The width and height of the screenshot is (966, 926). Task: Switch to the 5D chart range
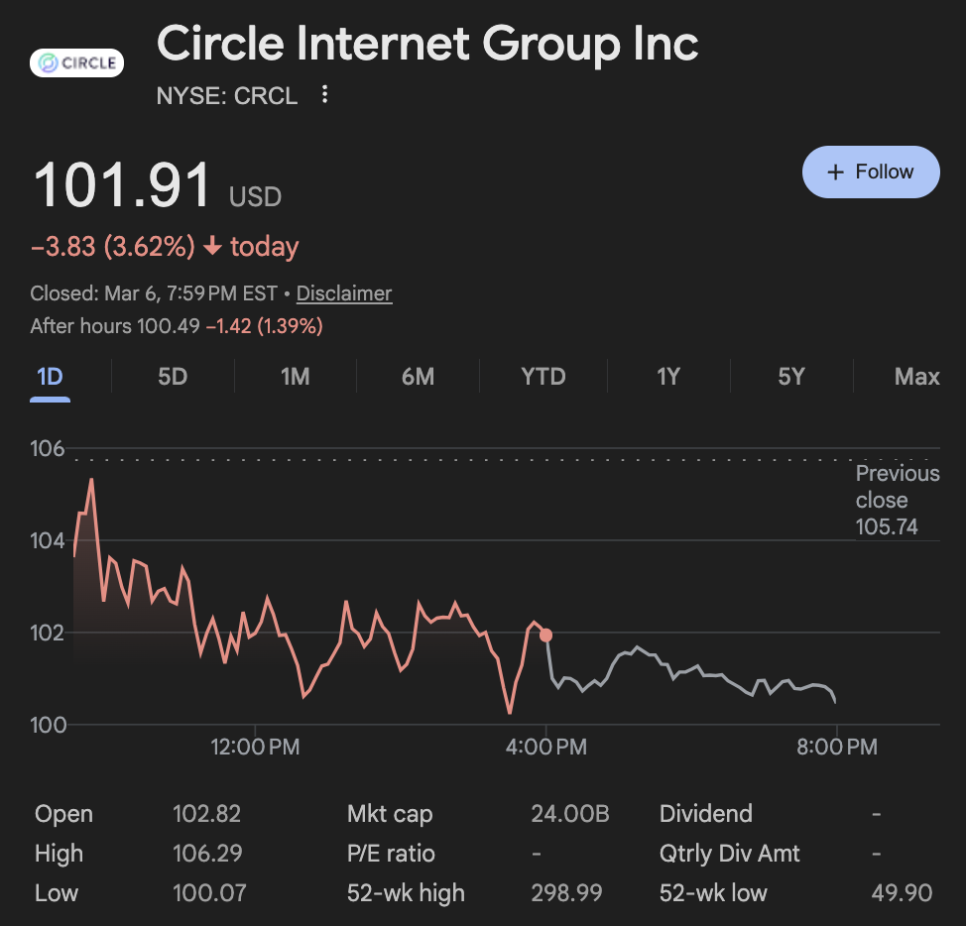[173, 377]
